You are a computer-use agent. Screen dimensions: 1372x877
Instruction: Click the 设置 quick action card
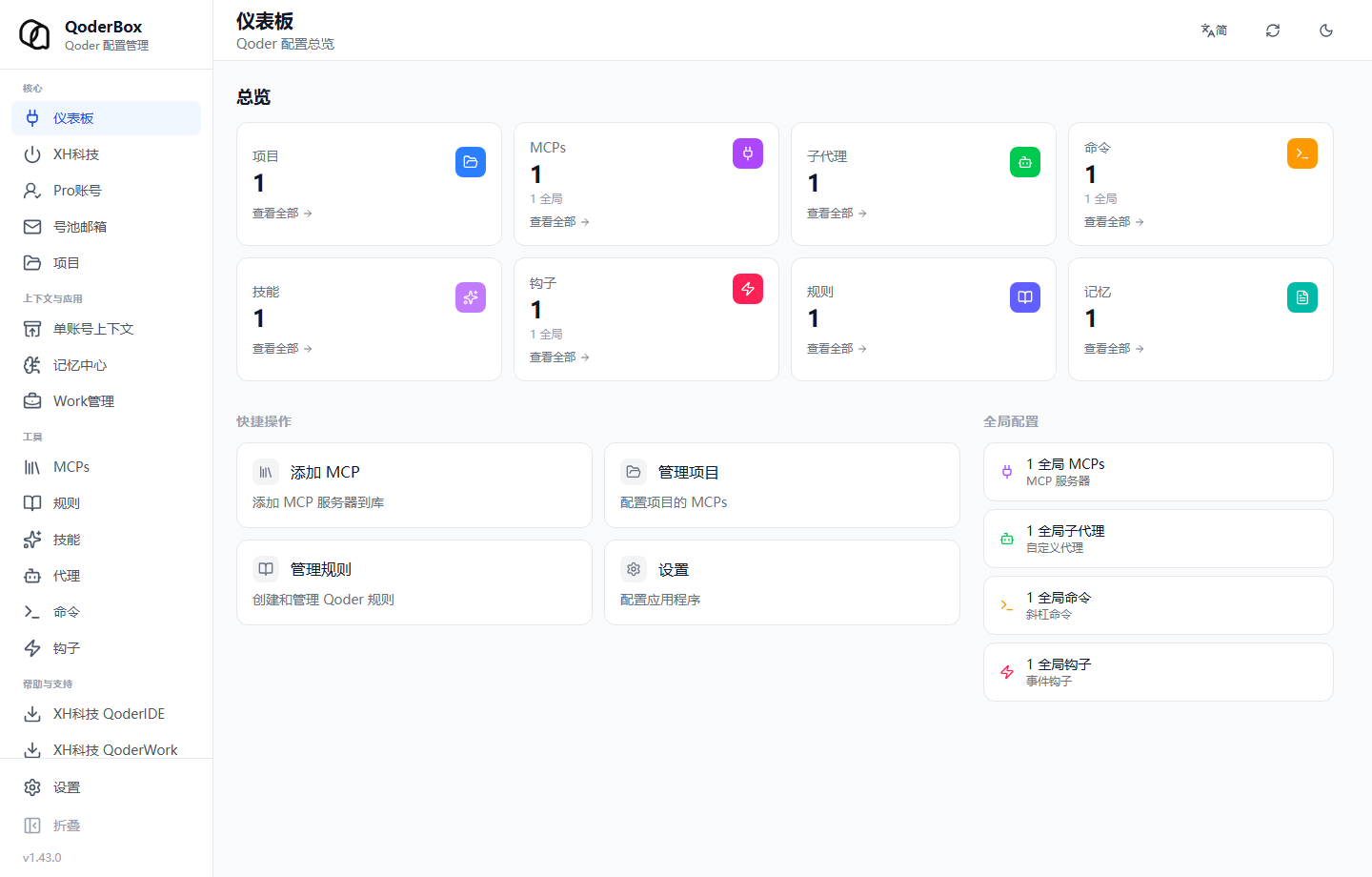[782, 582]
